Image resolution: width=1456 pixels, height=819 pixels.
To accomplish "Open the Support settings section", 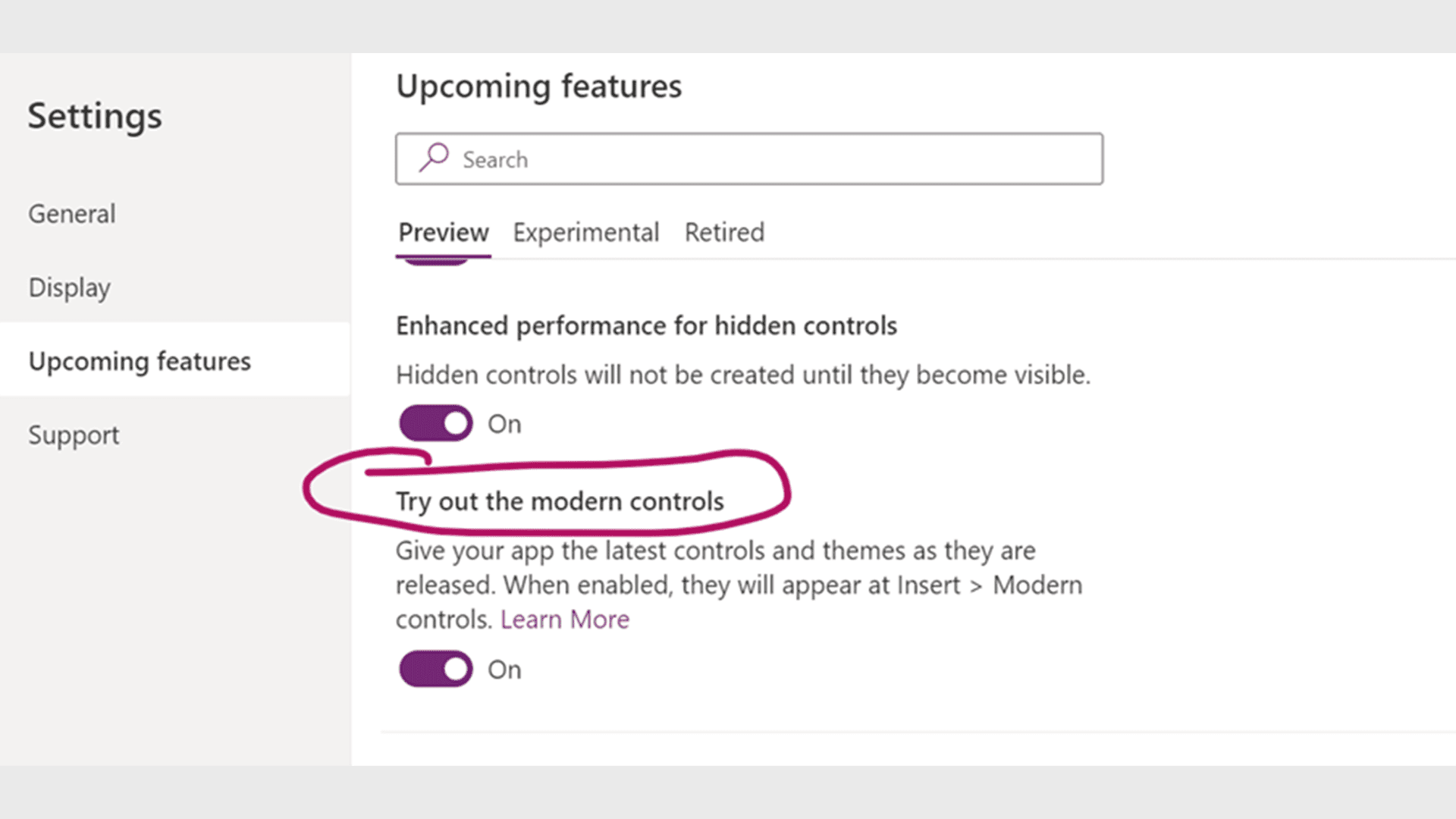I will click(74, 435).
